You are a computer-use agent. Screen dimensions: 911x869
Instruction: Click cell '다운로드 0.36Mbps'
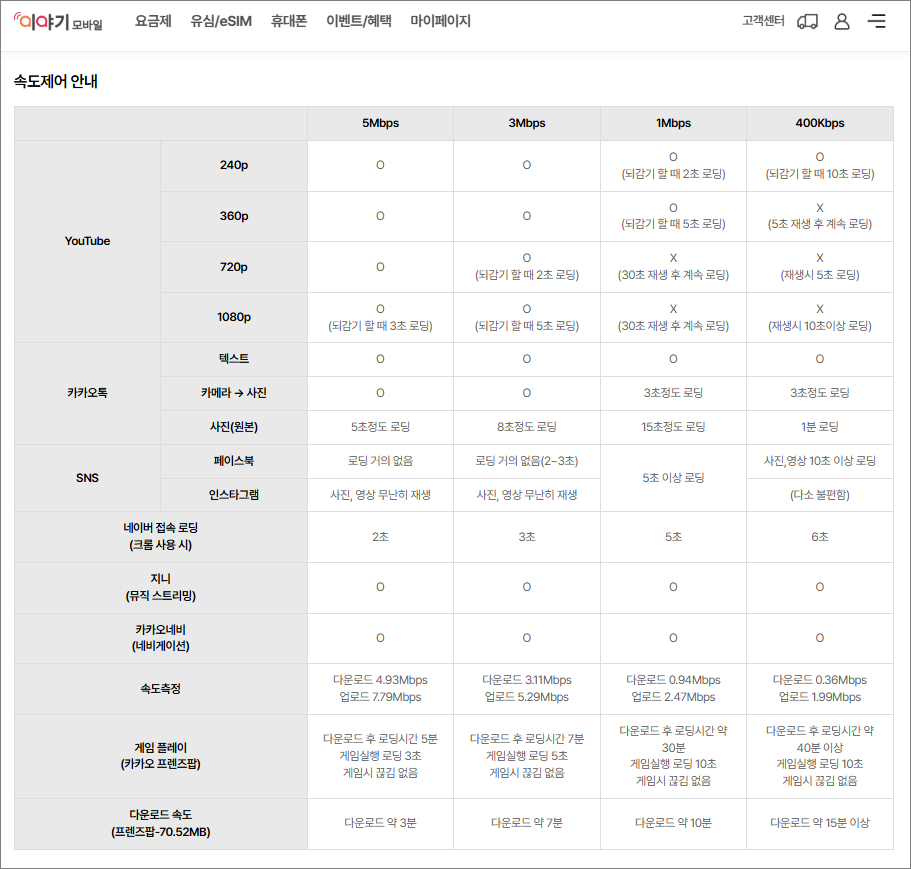pyautogui.click(x=820, y=680)
